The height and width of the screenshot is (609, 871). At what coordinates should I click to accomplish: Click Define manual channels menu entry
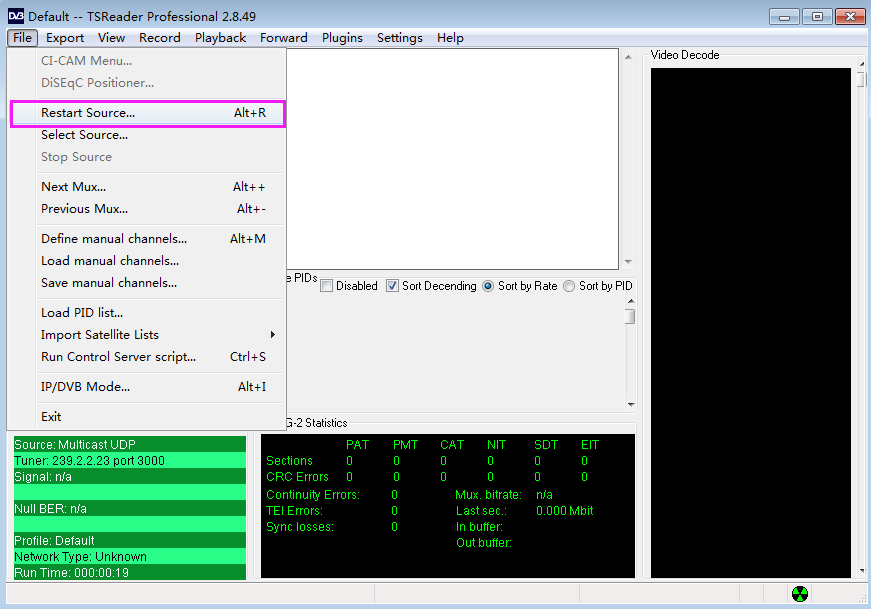(x=114, y=239)
